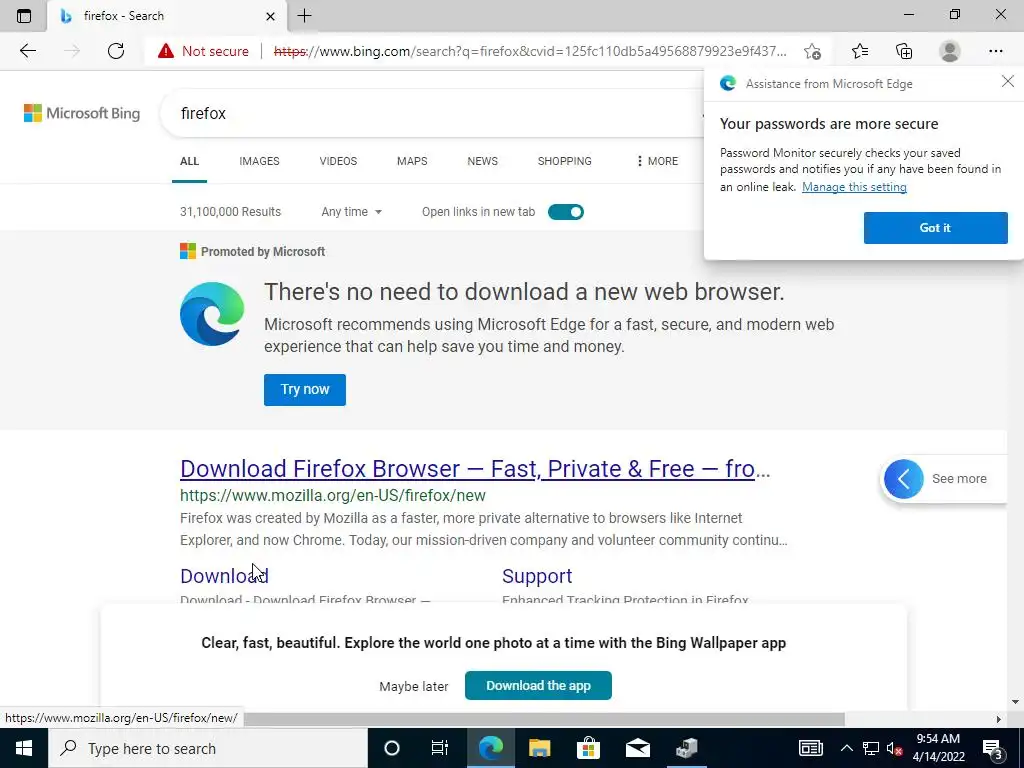Switch to the MAPS tab
1024x768 pixels.
coord(412,161)
